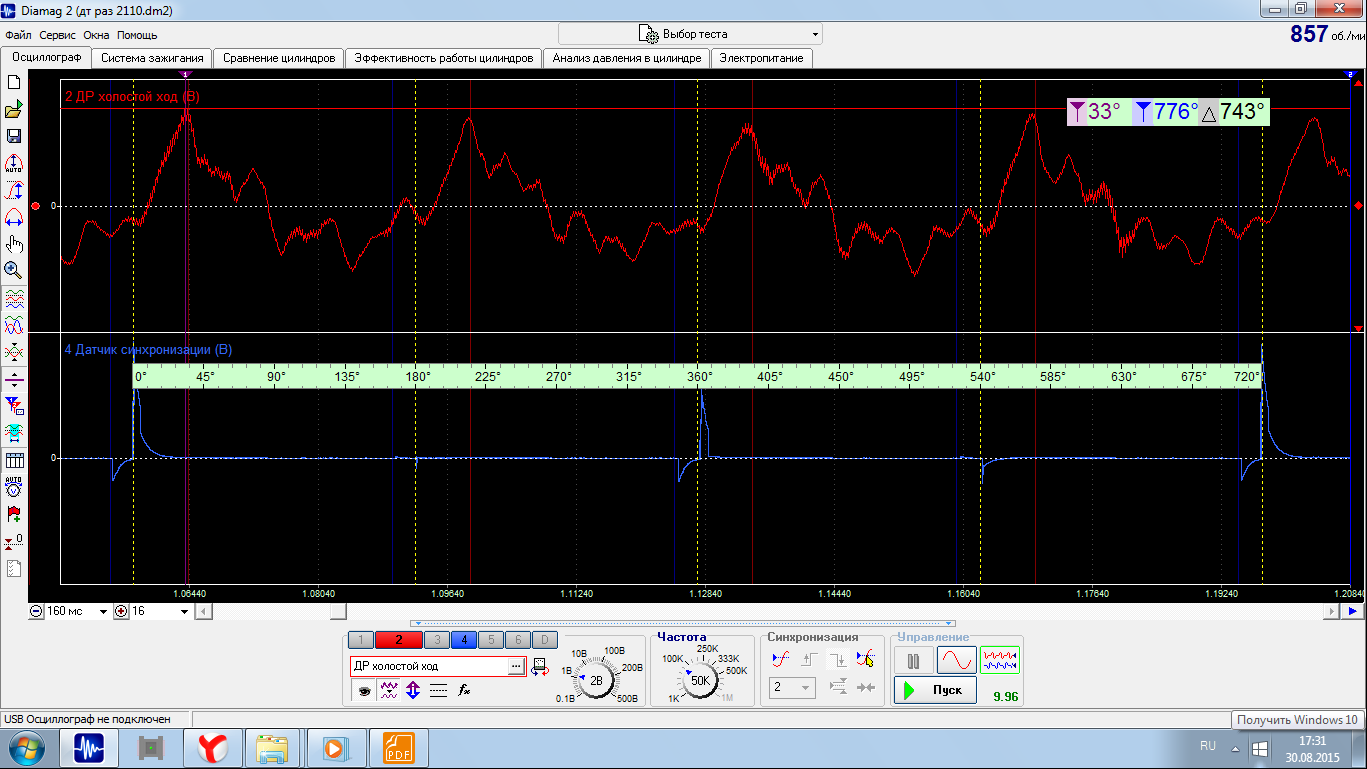Select the blue channel 4 button

click(x=464, y=640)
